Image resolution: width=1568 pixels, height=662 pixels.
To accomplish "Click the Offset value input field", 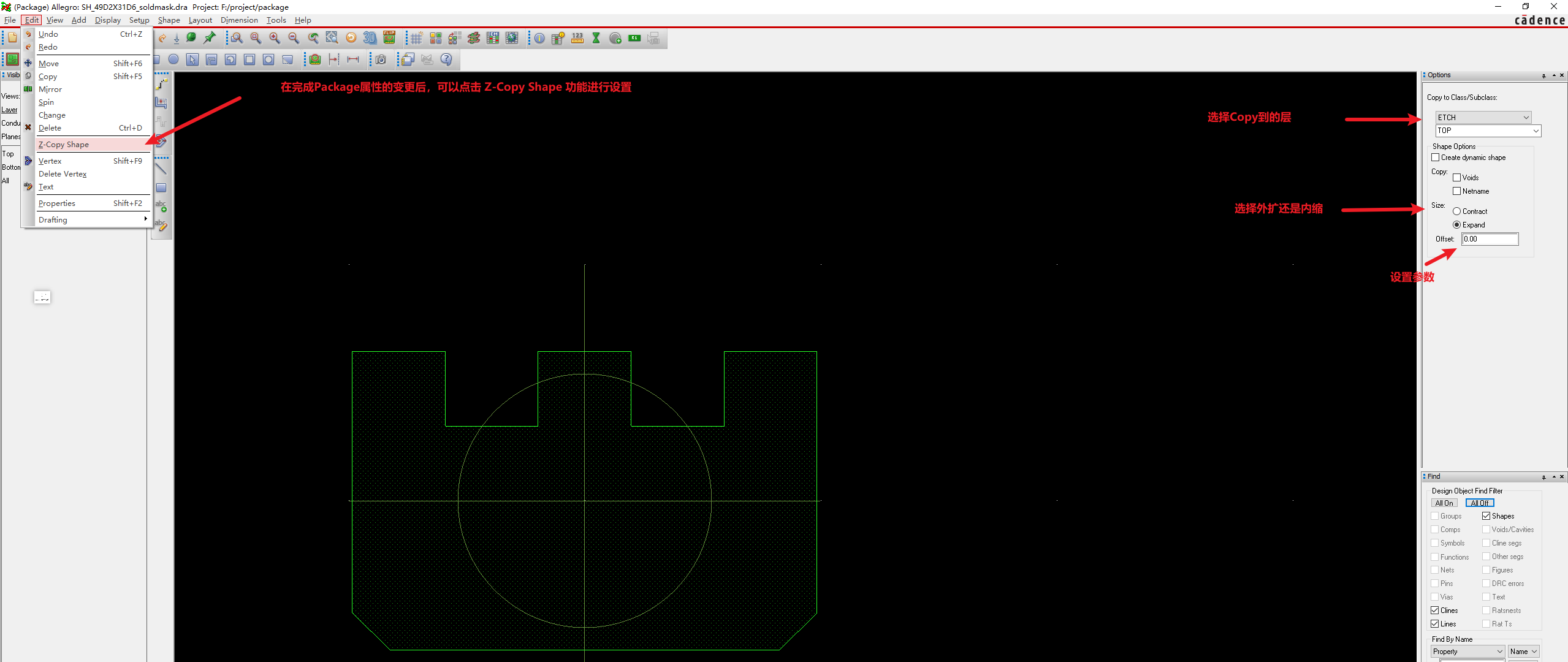I will pyautogui.click(x=1490, y=239).
